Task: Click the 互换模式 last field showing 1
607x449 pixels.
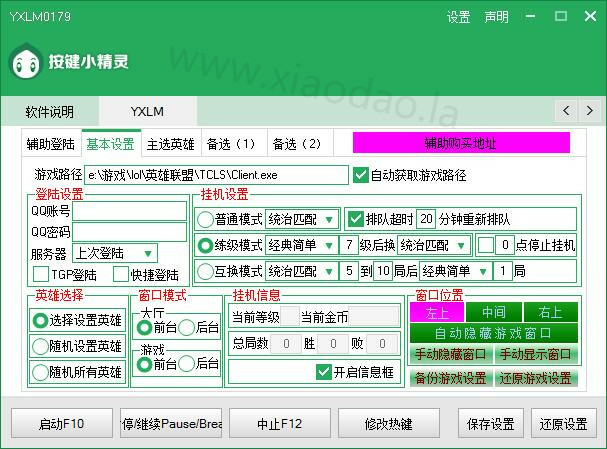Action: pyautogui.click(x=503, y=271)
